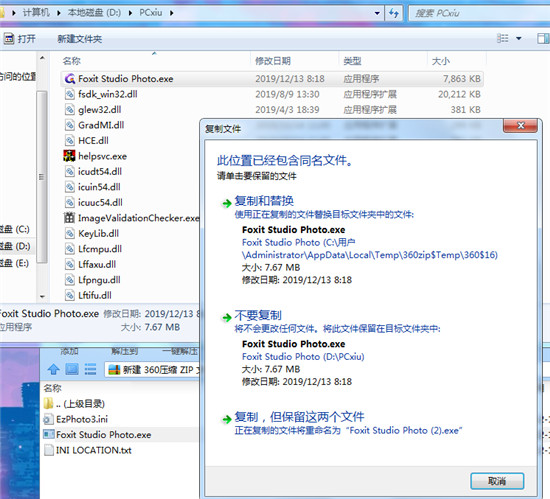Sort by the 名称 column header
This screenshot has height=499, width=550.
[x=72, y=61]
